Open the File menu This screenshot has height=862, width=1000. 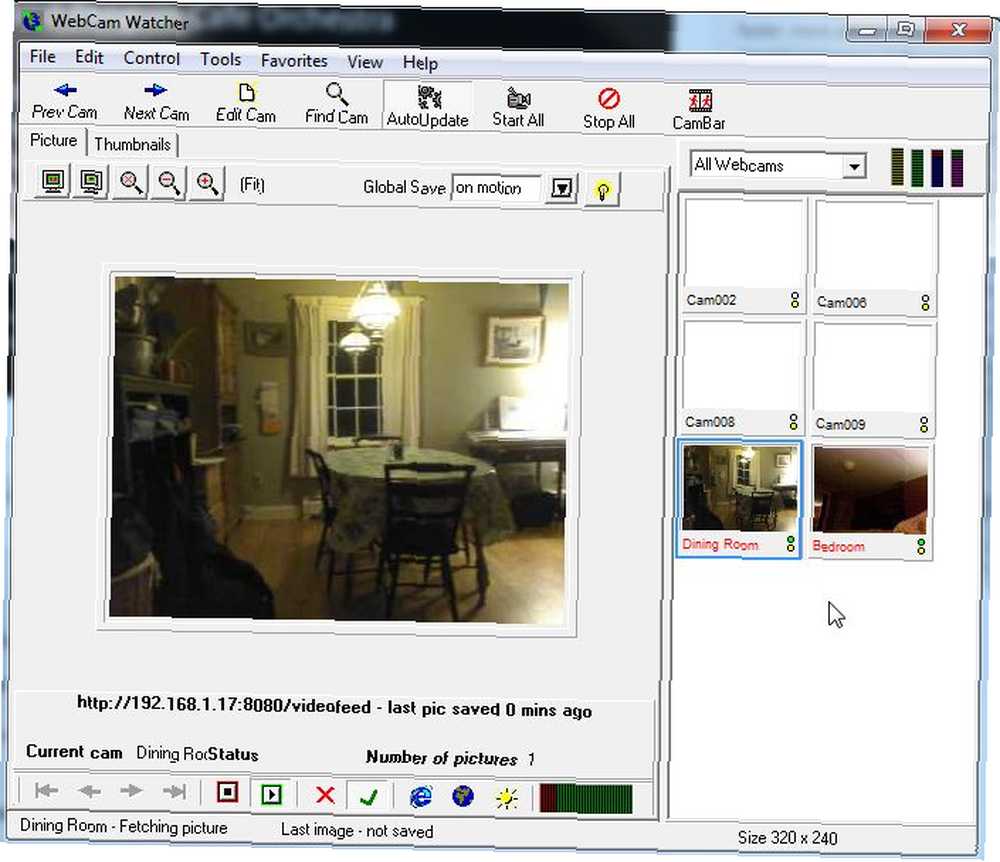point(43,57)
